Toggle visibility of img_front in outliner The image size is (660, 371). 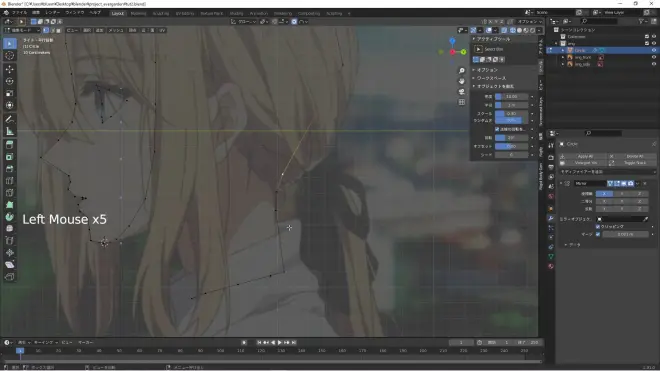[x=654, y=57]
